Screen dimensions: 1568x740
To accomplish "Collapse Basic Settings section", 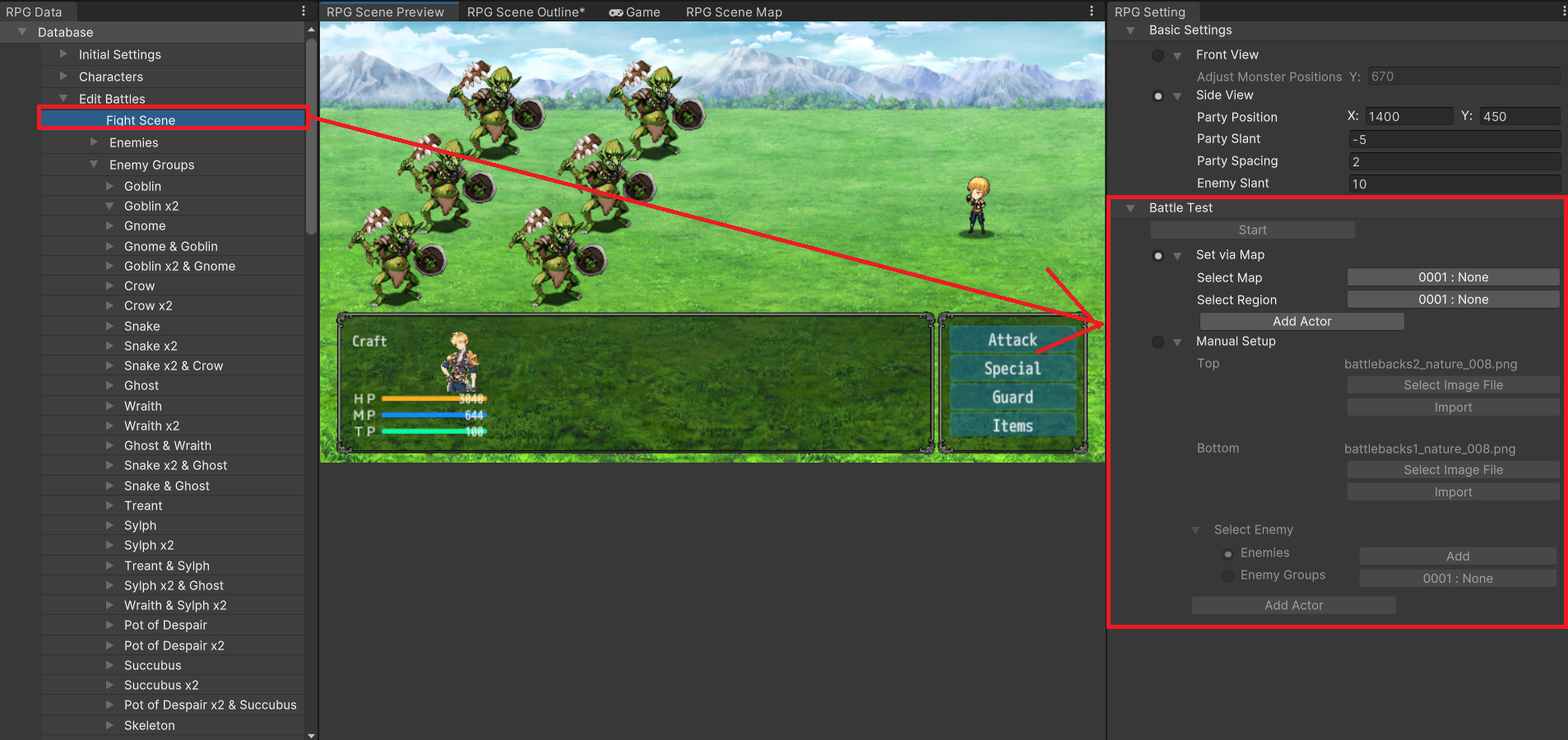I will pyautogui.click(x=1130, y=30).
